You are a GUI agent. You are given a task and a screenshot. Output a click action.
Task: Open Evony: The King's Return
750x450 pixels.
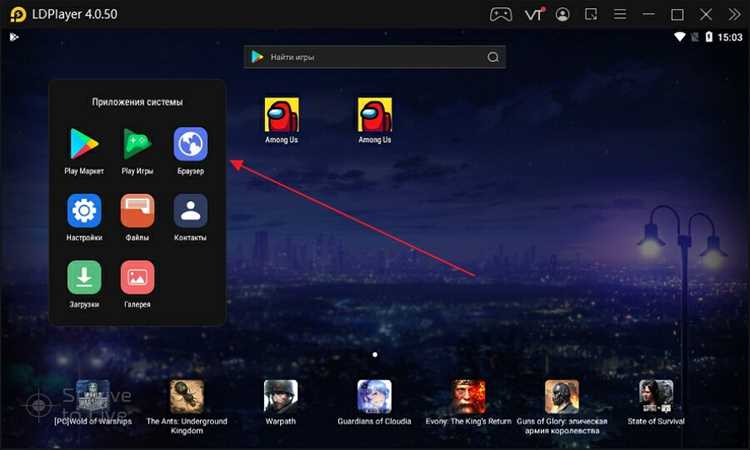tap(468, 397)
